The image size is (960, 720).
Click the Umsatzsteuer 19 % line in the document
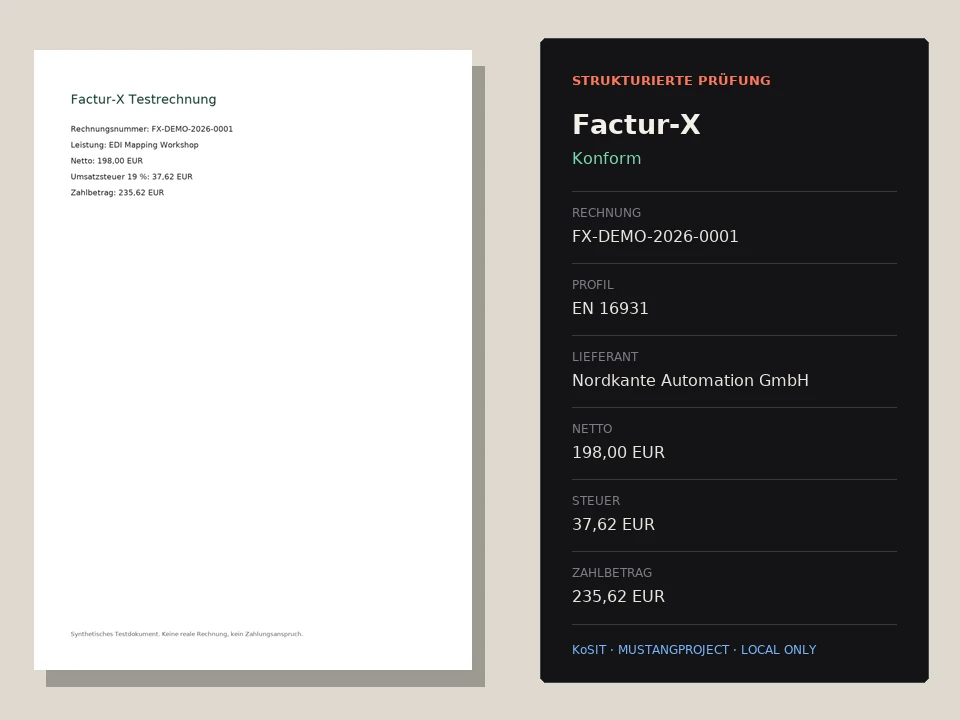point(132,177)
